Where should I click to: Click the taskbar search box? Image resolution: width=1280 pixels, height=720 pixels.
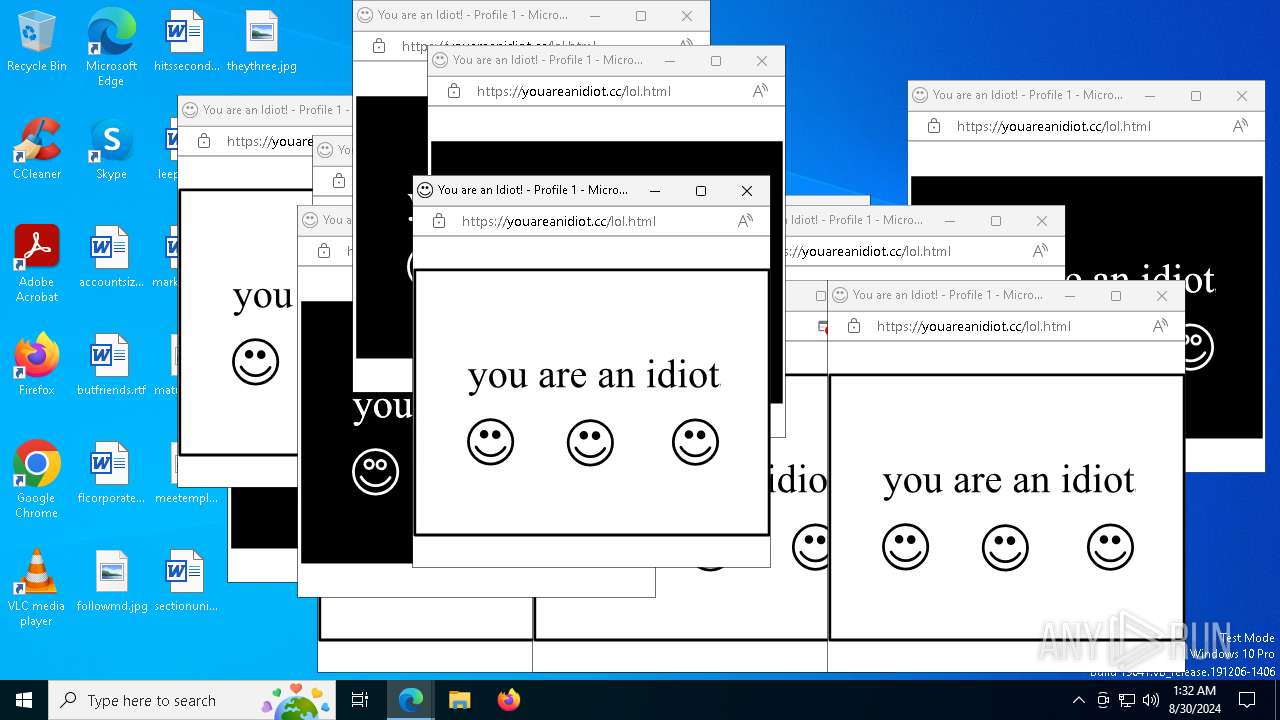click(192, 700)
